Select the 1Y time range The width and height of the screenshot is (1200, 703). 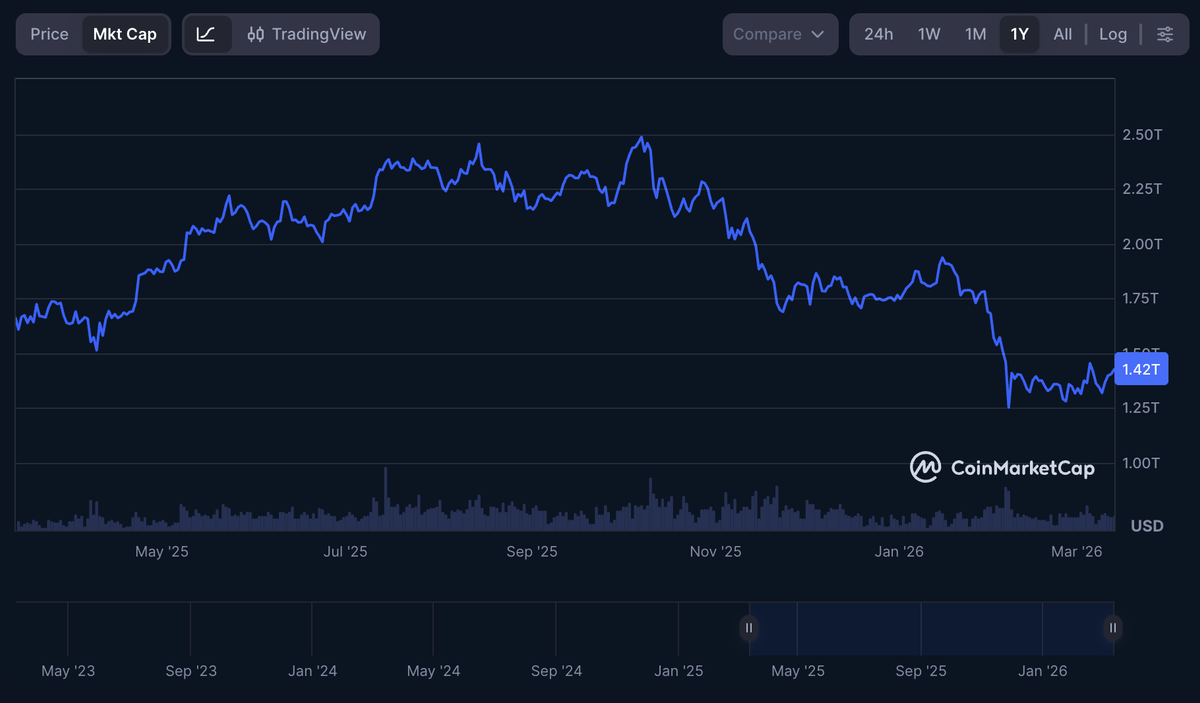coord(1019,34)
